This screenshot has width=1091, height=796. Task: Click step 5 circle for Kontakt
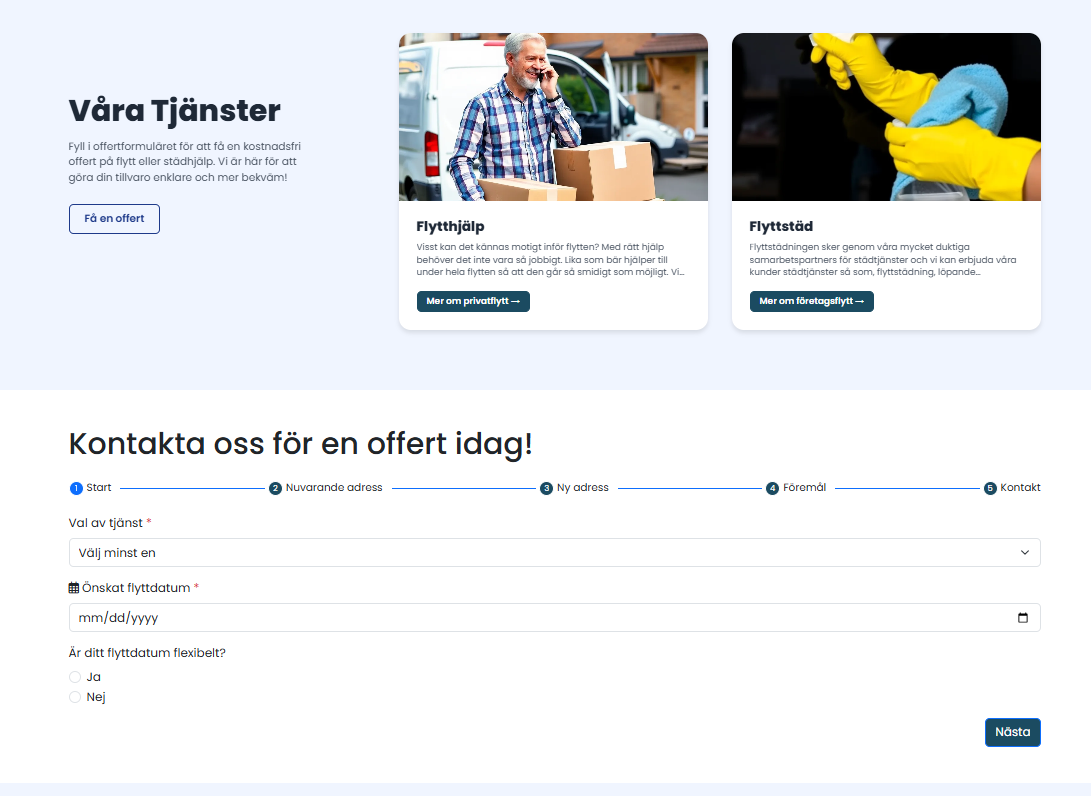(x=990, y=488)
